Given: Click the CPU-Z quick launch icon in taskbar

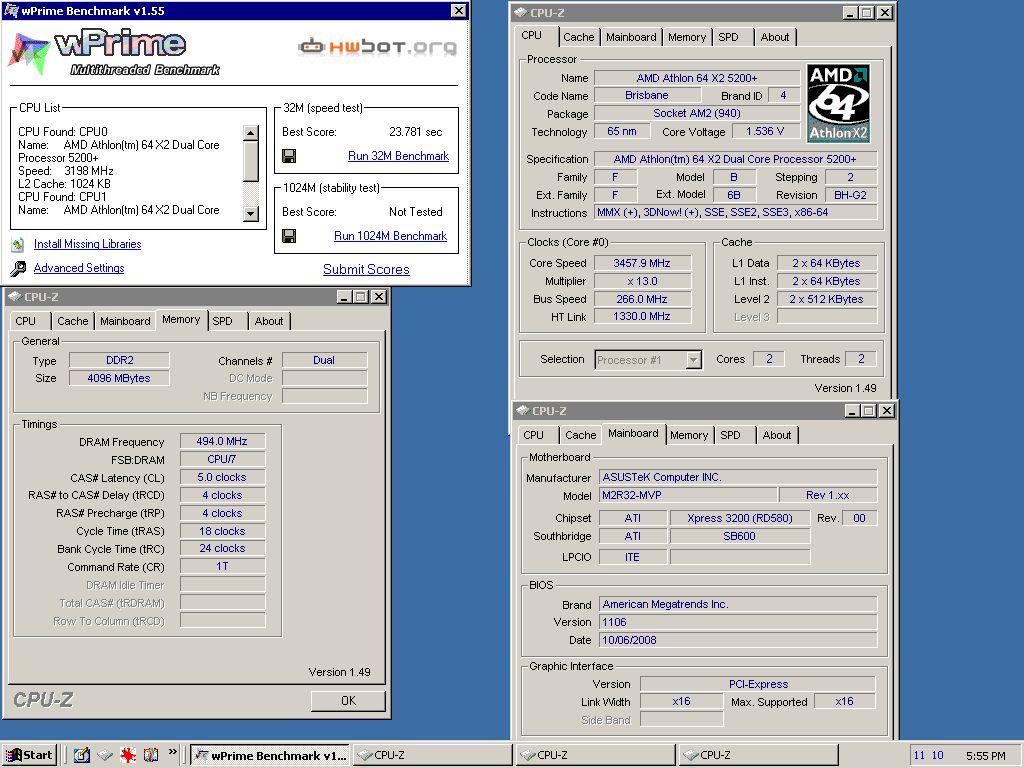Looking at the screenshot, I should coord(105,756).
